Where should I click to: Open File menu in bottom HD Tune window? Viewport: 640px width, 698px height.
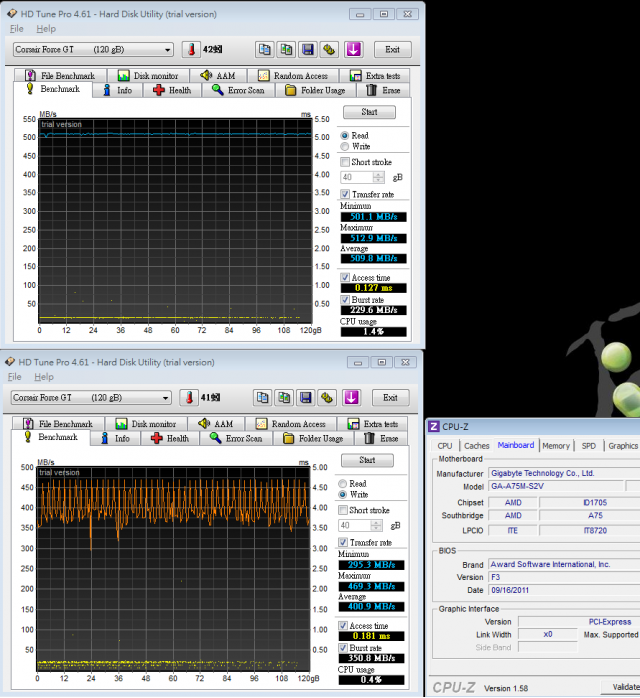point(14,377)
